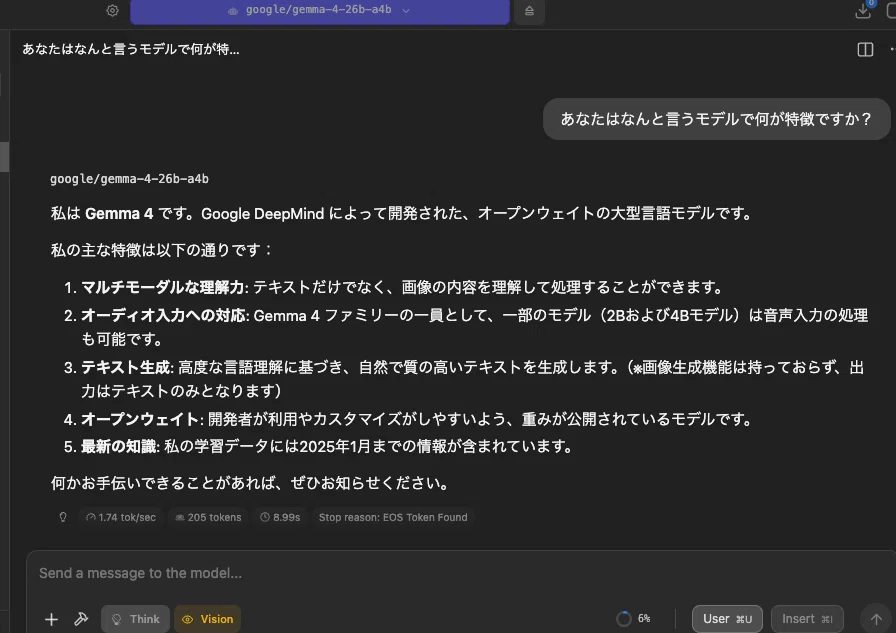The image size is (896, 633).
Task: Select the user message bubble あなたはなんと言うモデル
Action: tap(716, 119)
